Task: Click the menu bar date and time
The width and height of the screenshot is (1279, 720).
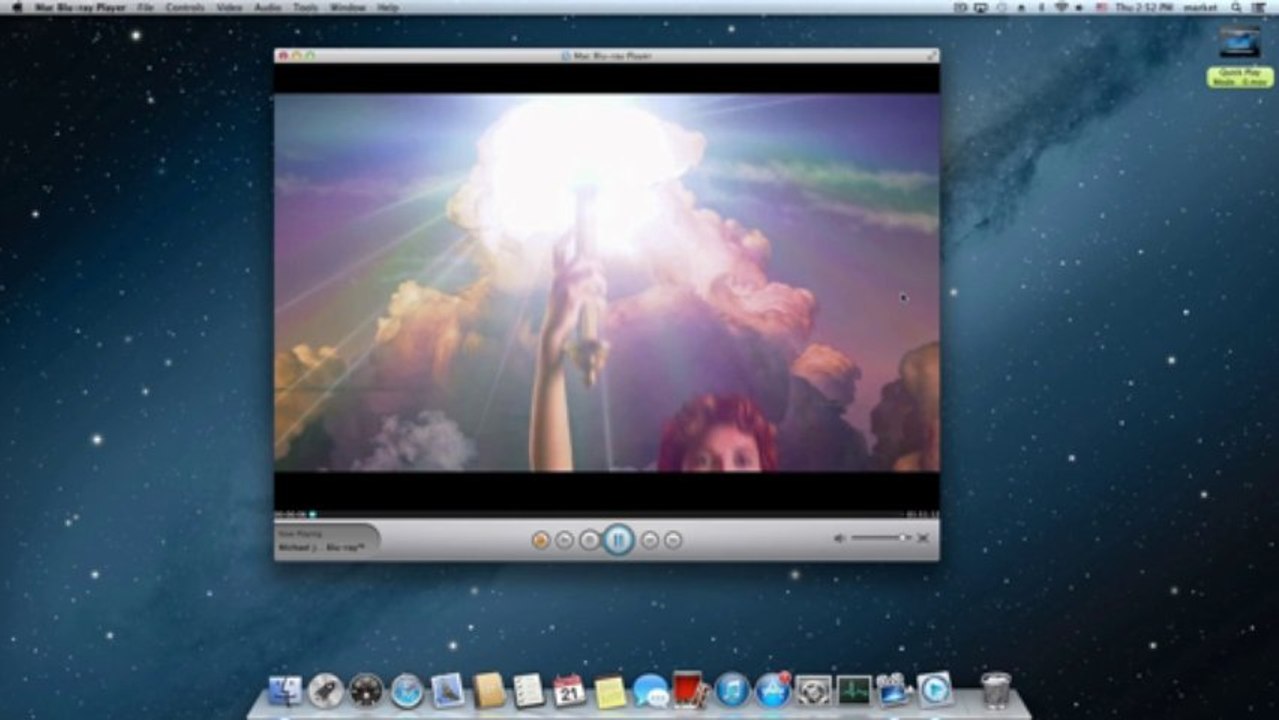Action: coord(1143,7)
